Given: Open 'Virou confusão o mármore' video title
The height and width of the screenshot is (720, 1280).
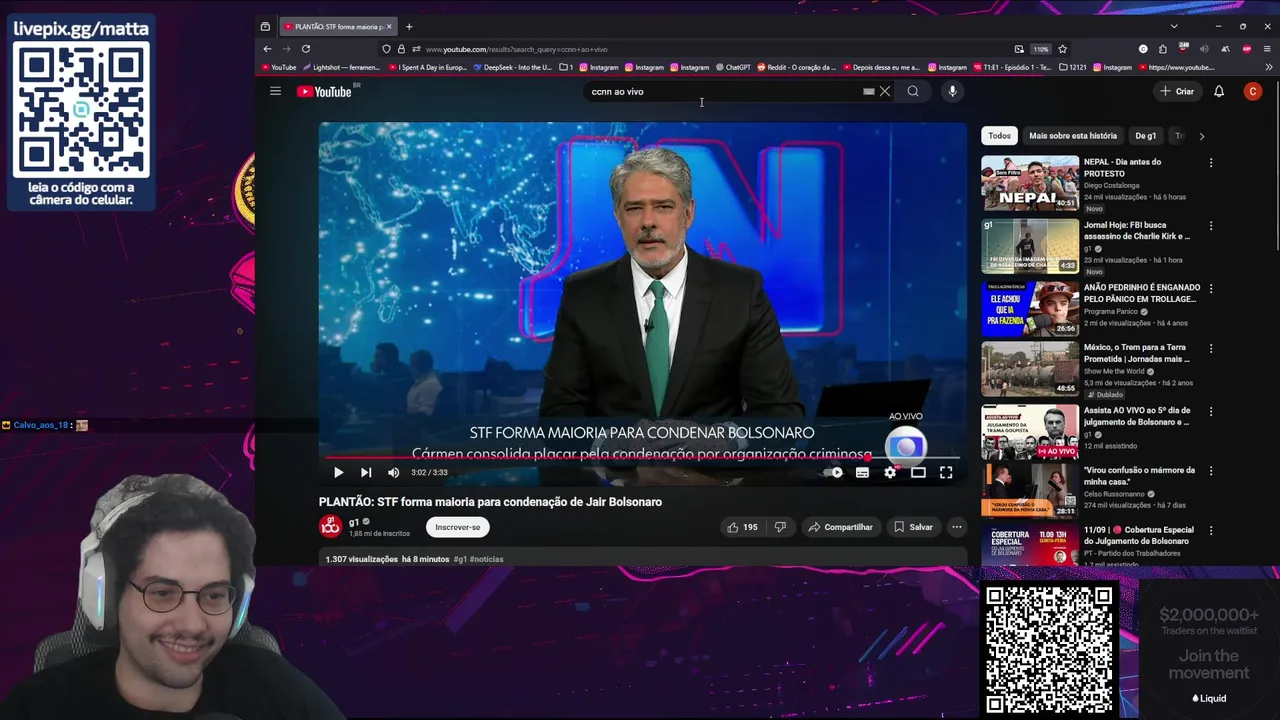Looking at the screenshot, I should (1139, 476).
